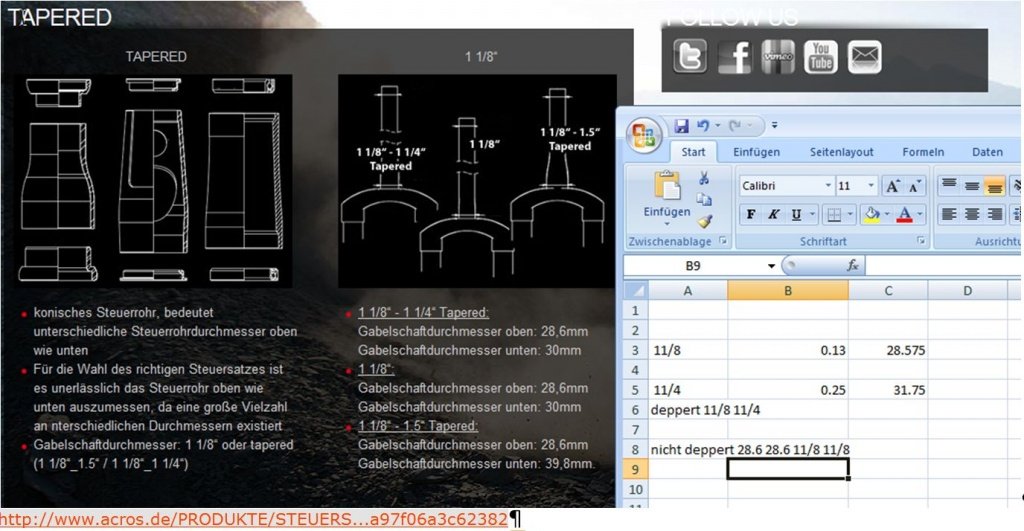This screenshot has width=1024, height=531.
Task: Open the YouTube channel icon
Action: [821, 57]
